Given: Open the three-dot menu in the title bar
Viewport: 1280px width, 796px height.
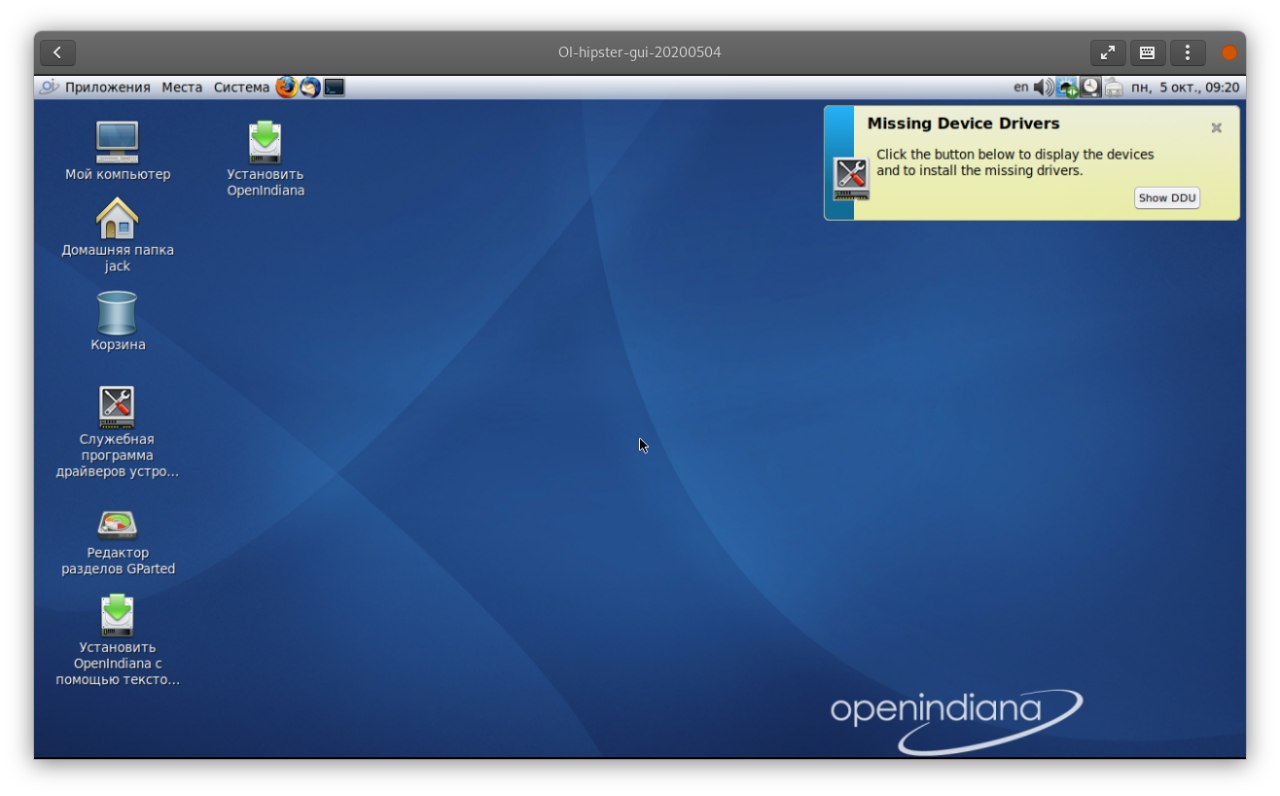Looking at the screenshot, I should click(x=1187, y=52).
